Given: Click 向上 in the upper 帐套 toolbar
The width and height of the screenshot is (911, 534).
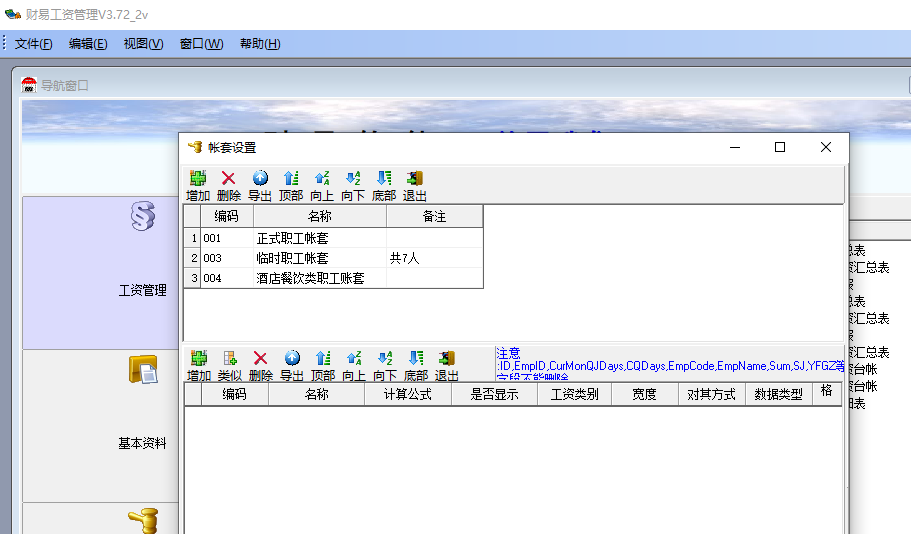Looking at the screenshot, I should tap(322, 186).
